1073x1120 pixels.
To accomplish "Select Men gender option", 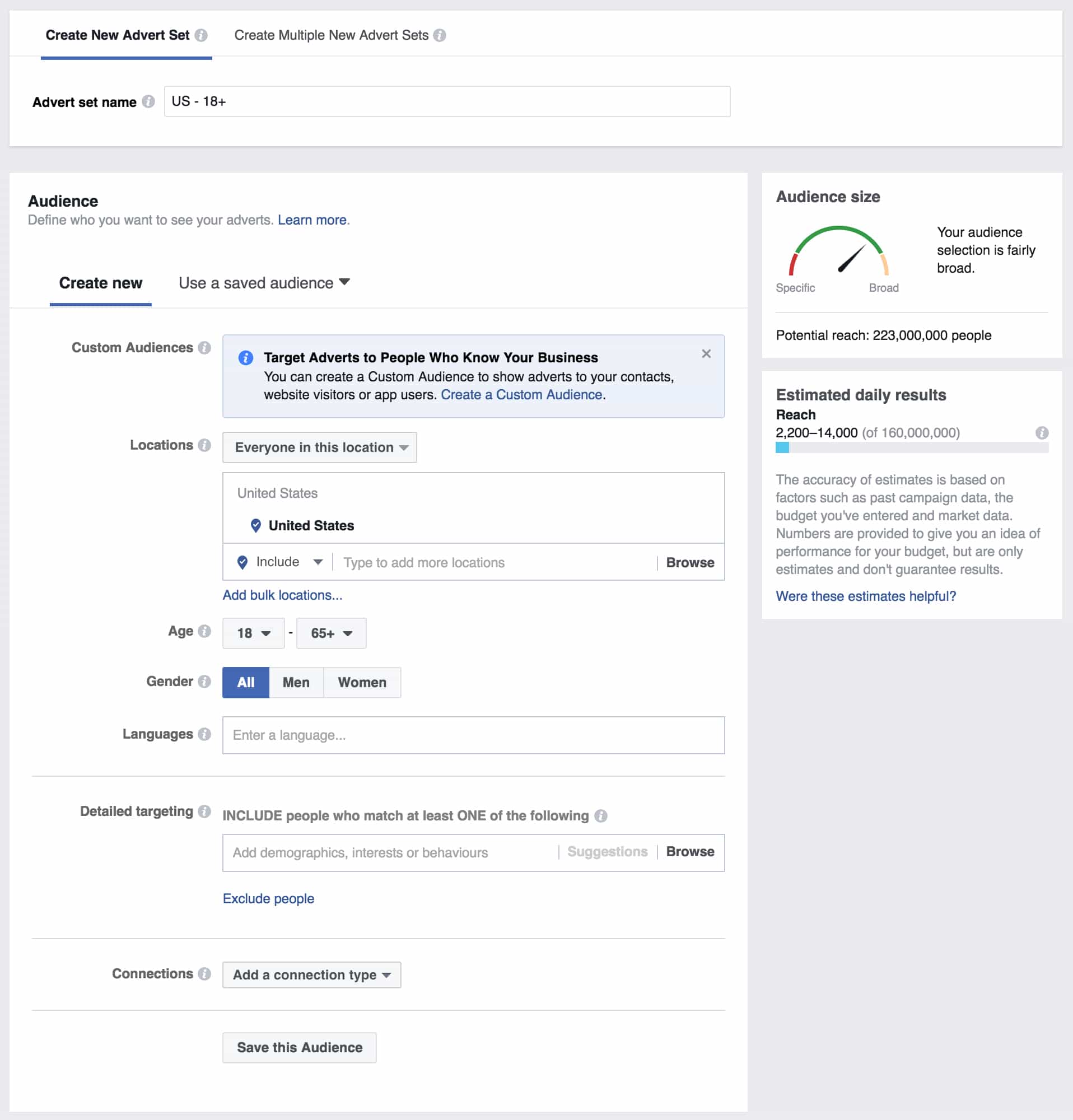I will (296, 682).
